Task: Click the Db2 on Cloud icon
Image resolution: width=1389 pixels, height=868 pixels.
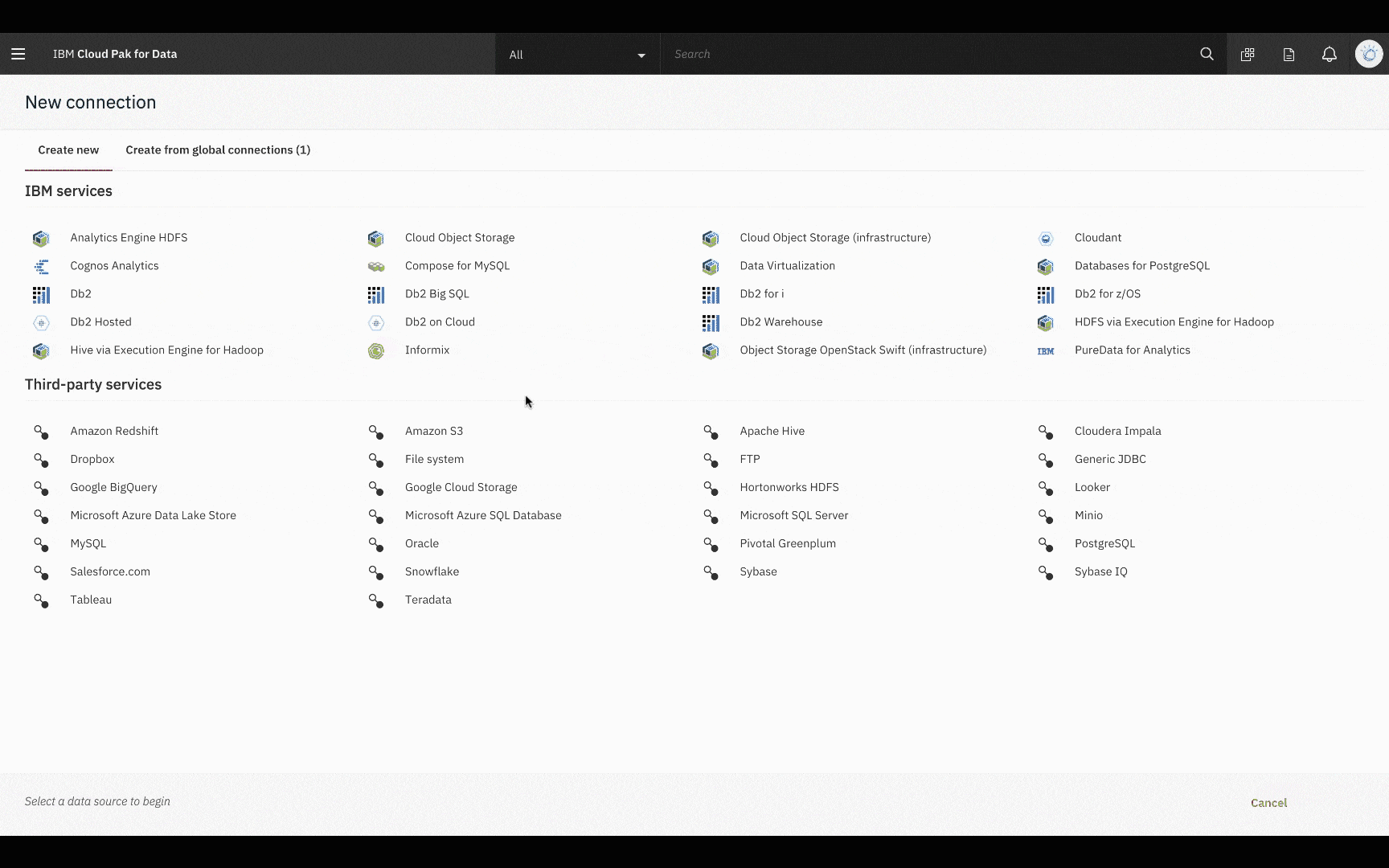Action: (x=375, y=322)
